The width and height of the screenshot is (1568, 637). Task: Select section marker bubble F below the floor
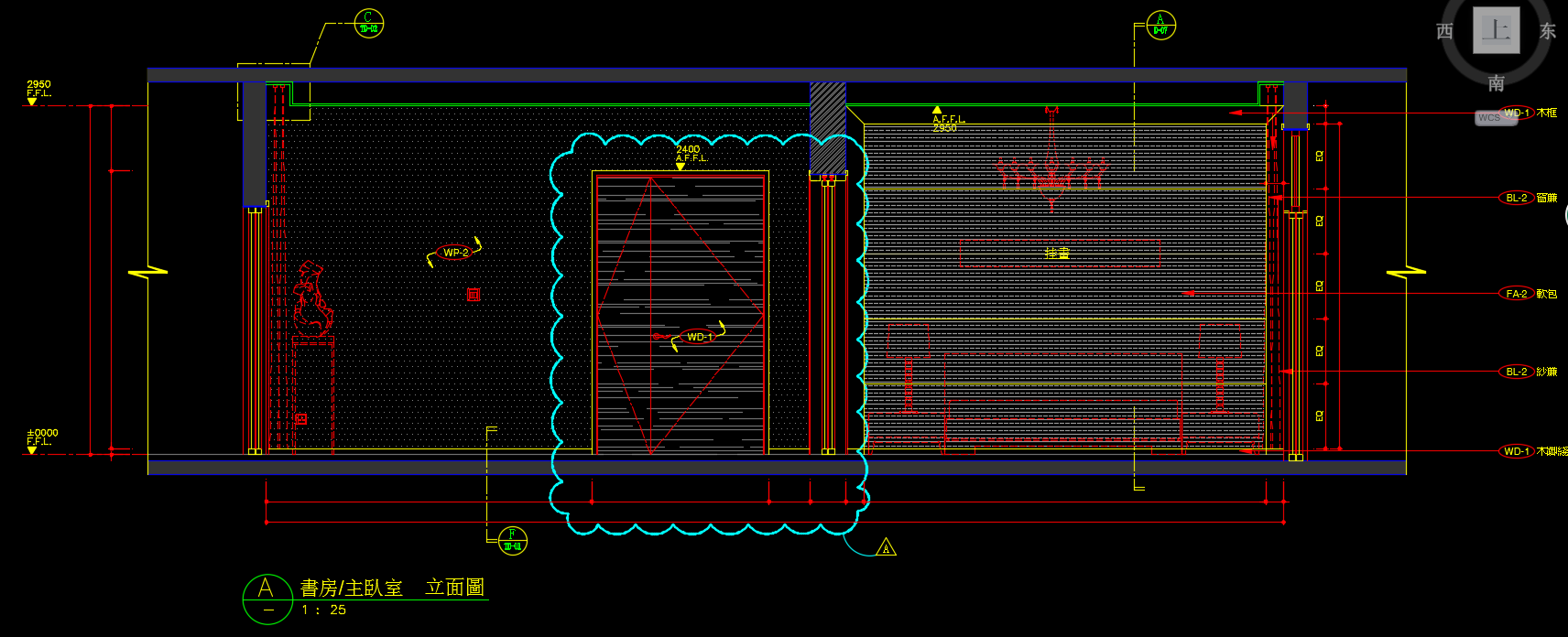(512, 541)
